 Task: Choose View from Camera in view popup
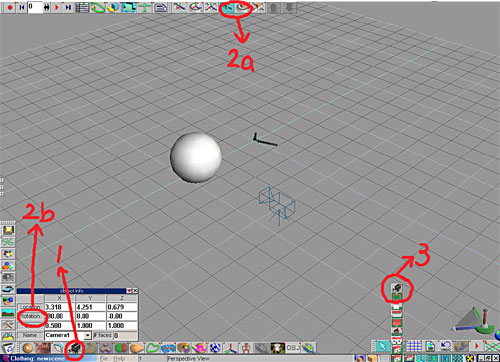(397, 288)
